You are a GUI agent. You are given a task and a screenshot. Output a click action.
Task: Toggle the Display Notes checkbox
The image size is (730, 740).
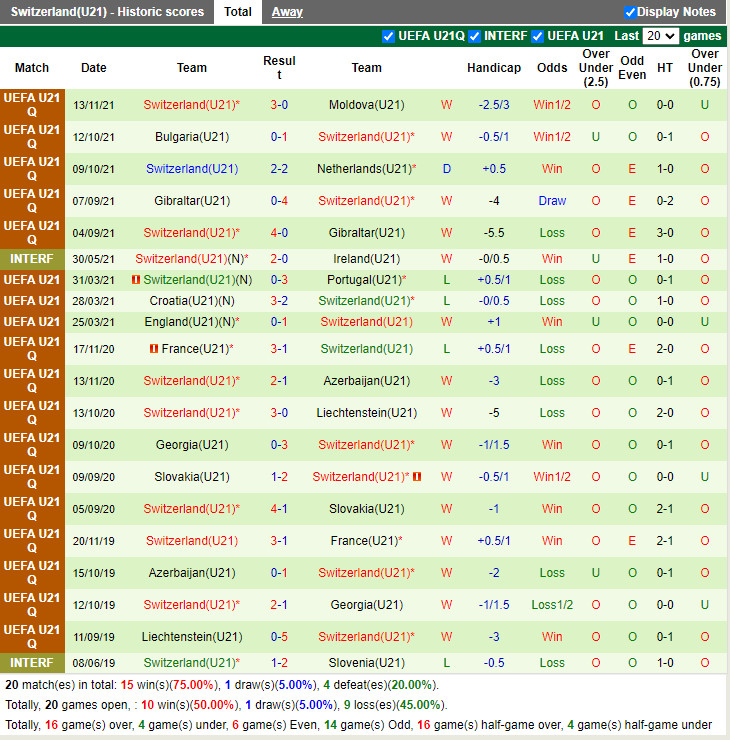coord(630,12)
